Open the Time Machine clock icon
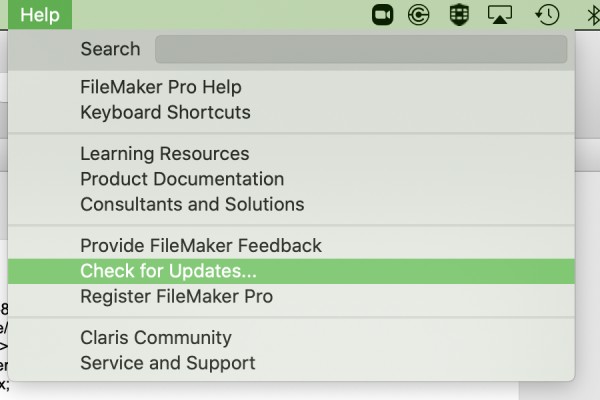 click(547, 15)
